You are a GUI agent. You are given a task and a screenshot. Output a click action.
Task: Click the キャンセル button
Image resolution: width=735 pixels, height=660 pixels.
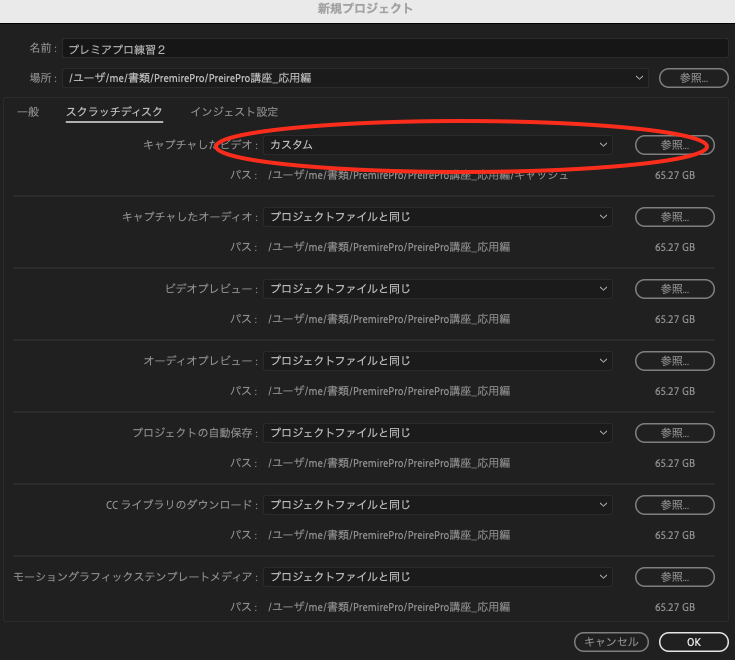(x=611, y=642)
